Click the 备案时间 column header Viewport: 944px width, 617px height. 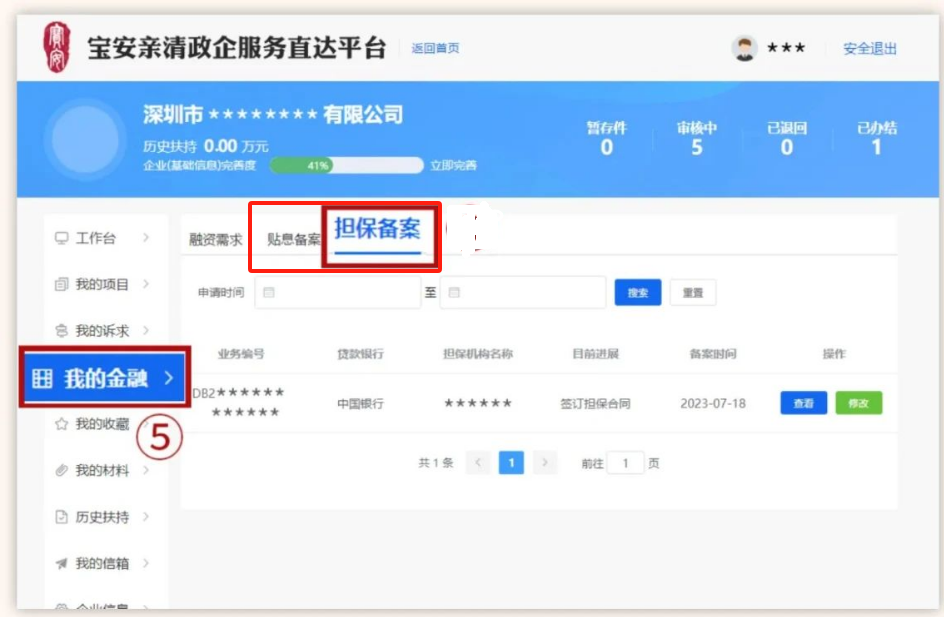coord(713,354)
